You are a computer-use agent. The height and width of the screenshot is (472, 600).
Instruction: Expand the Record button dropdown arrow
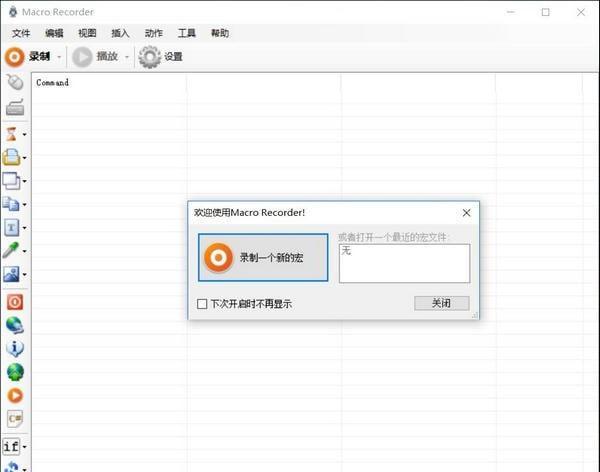[59, 57]
